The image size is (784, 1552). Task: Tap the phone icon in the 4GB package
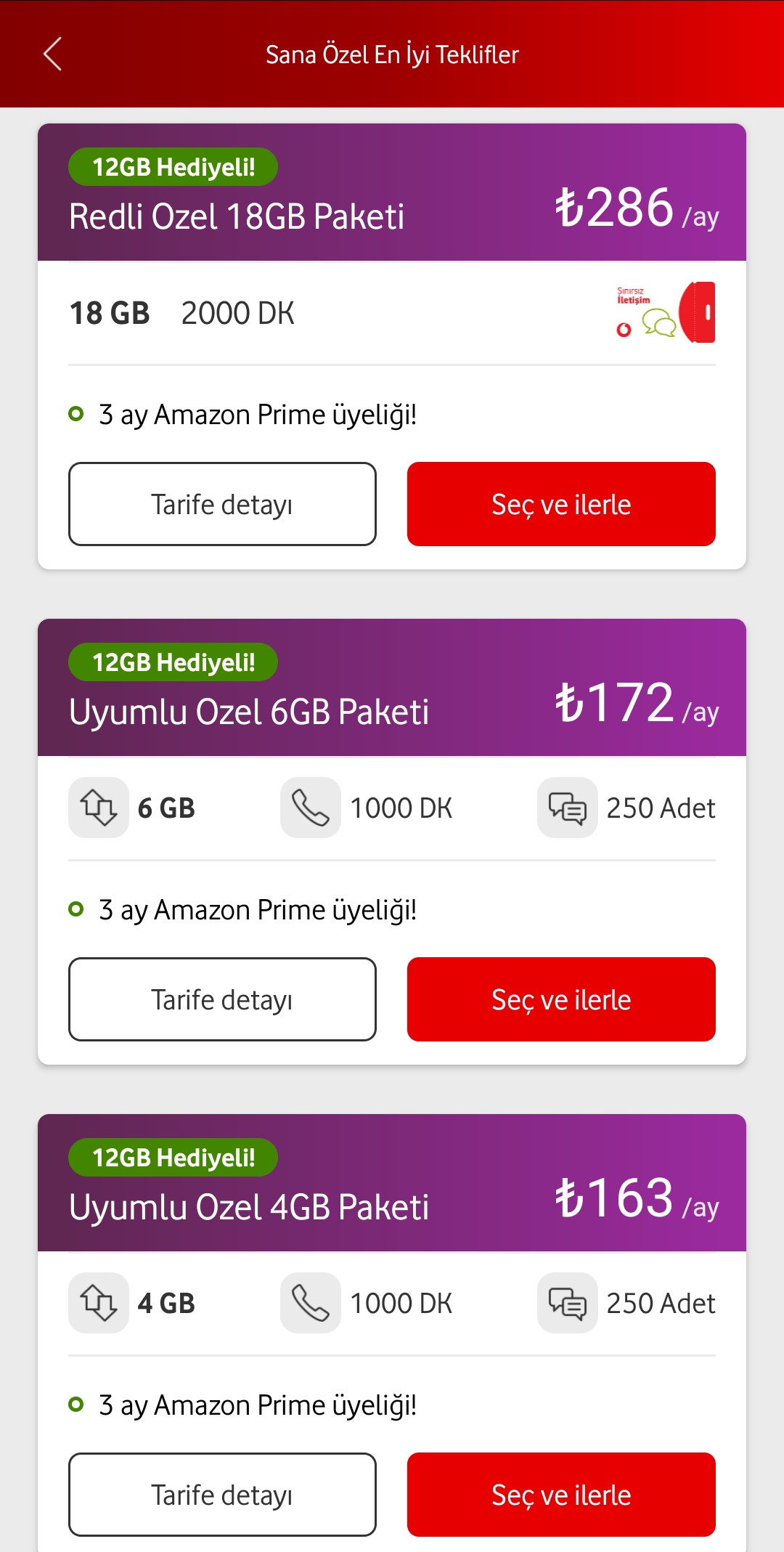coord(311,1303)
